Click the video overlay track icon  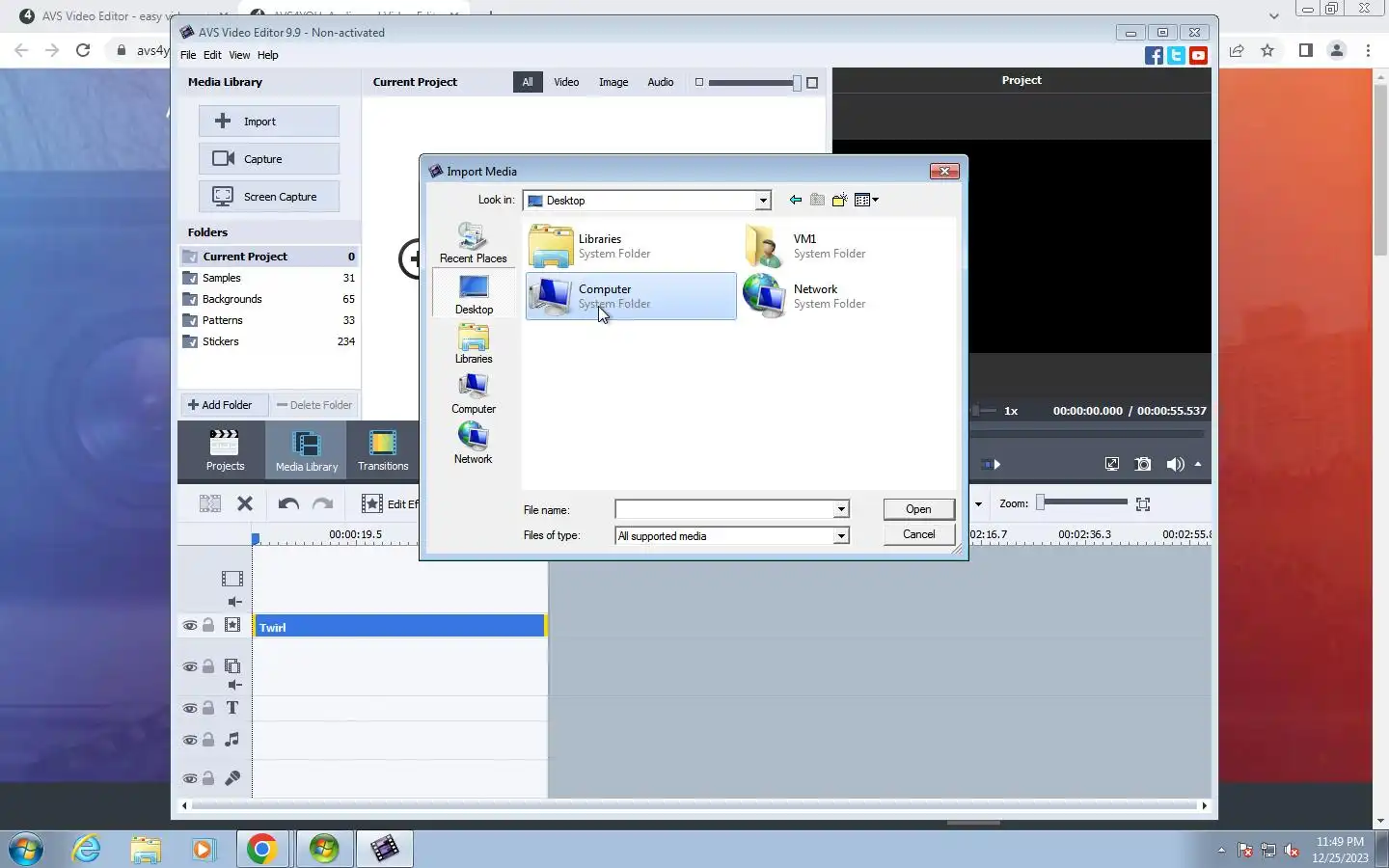232,666
